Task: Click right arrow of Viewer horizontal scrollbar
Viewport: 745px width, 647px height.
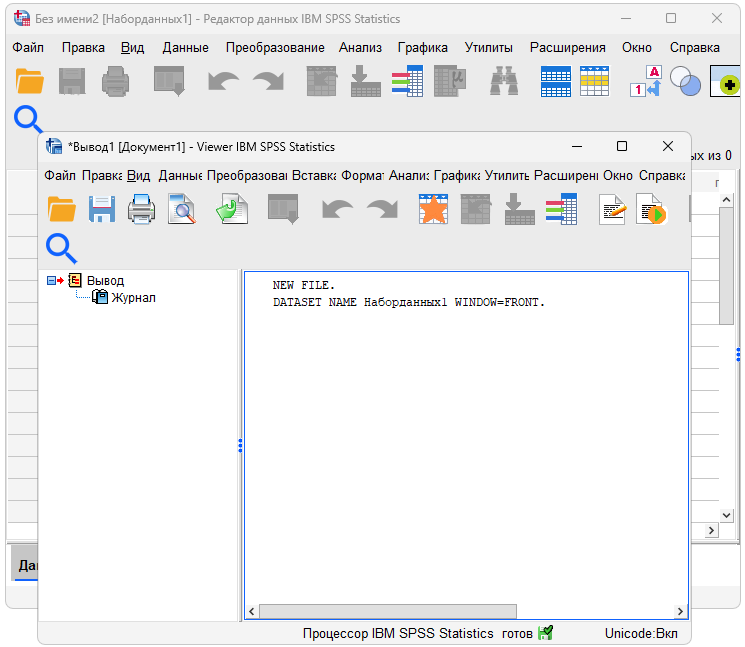Action: 680,611
